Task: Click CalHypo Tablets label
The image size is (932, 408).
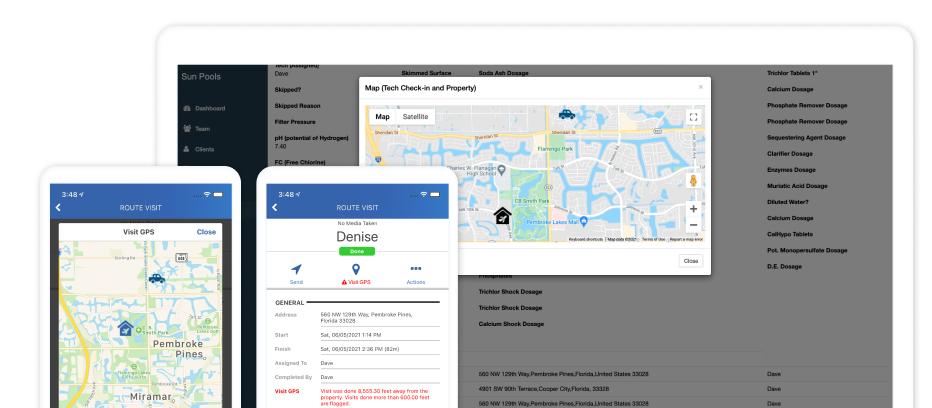Action: 789,234
